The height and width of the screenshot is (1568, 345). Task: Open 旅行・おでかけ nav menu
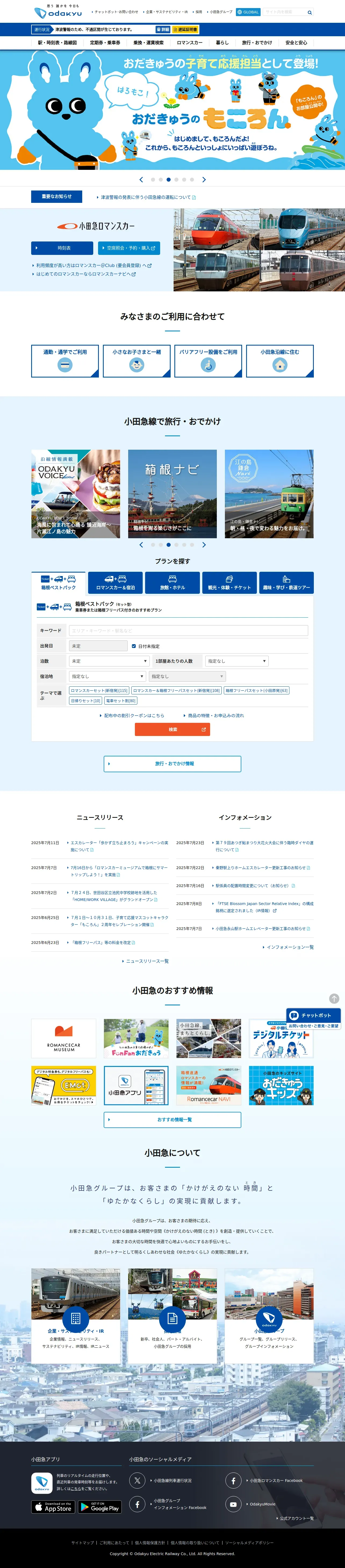tap(257, 43)
